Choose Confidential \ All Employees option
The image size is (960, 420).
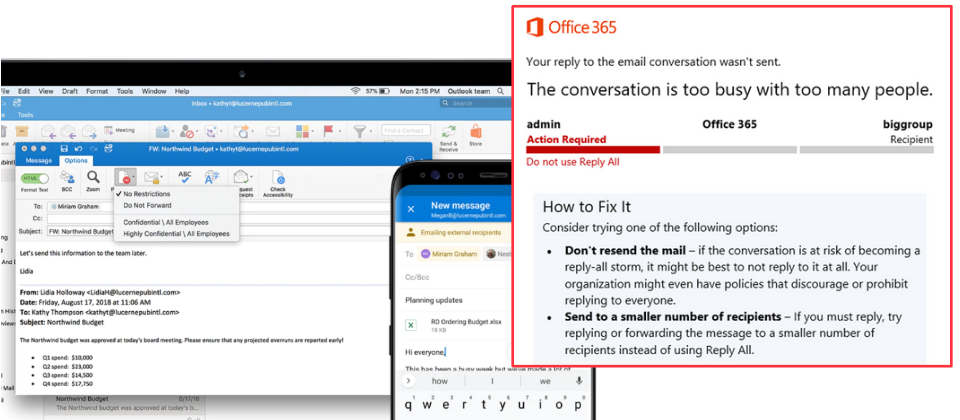pyautogui.click(x=166, y=222)
